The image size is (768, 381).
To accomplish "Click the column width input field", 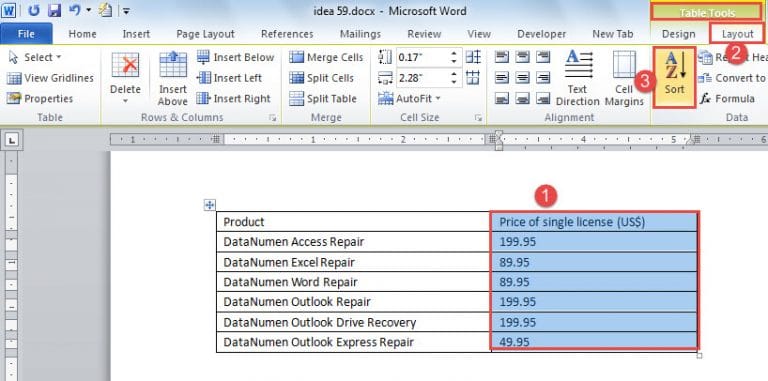I will coord(422,78).
